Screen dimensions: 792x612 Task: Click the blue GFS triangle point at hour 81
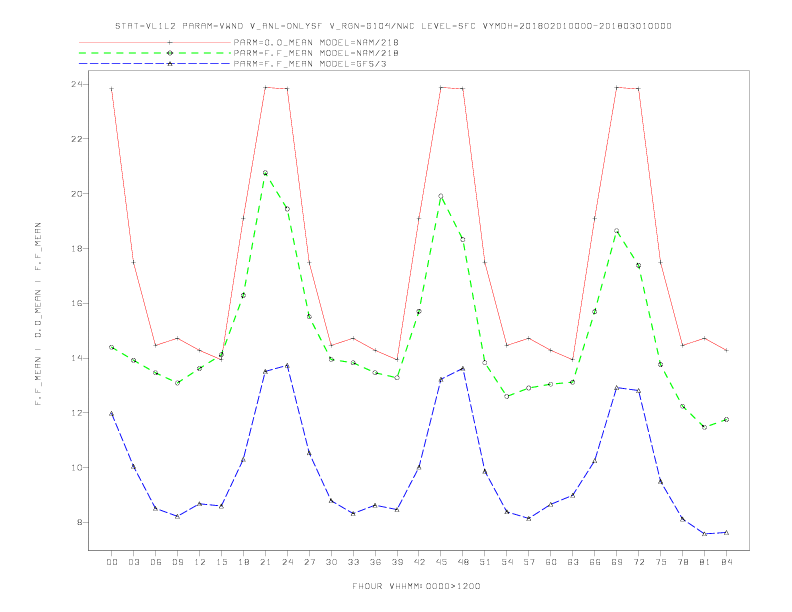click(705, 534)
